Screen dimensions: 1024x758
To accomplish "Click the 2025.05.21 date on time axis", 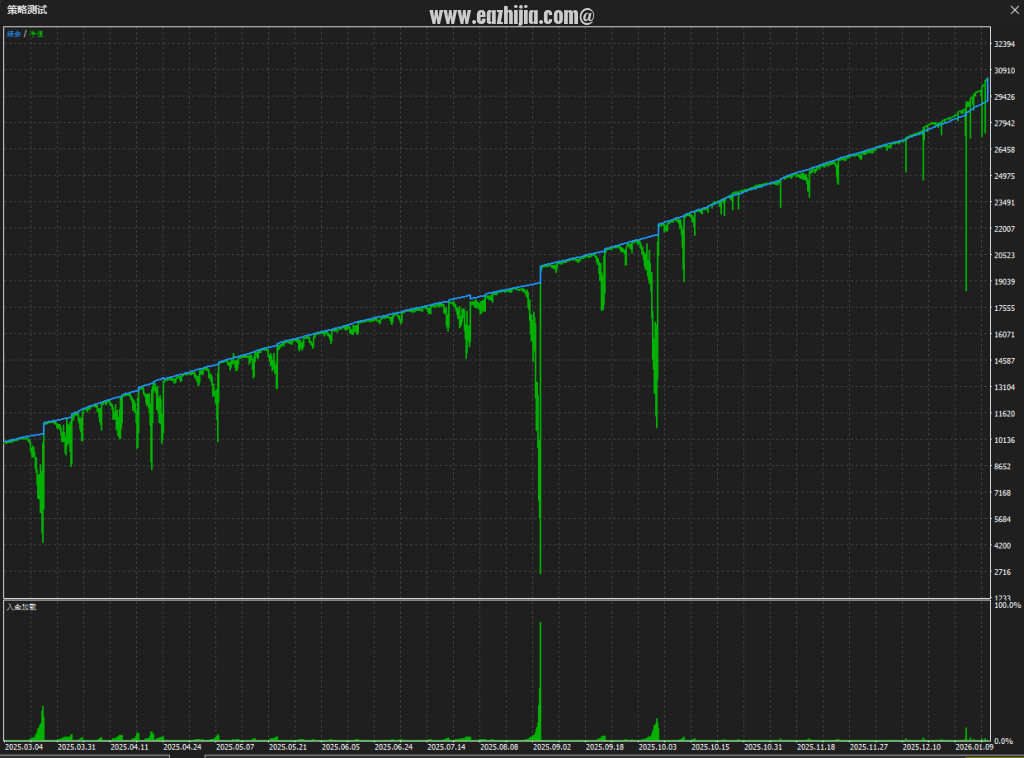I will point(288,748).
